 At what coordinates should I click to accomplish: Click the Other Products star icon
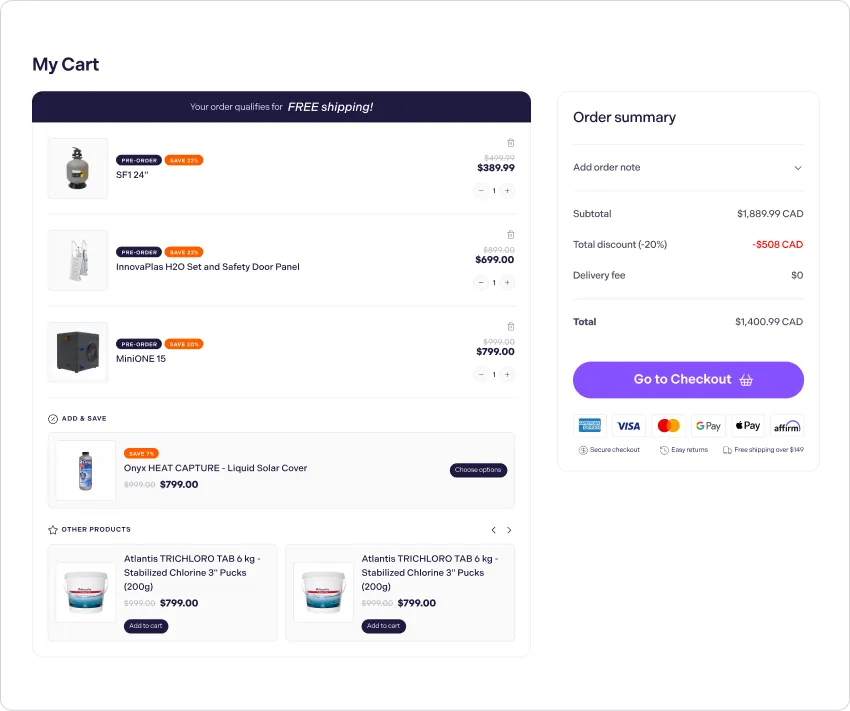point(53,529)
